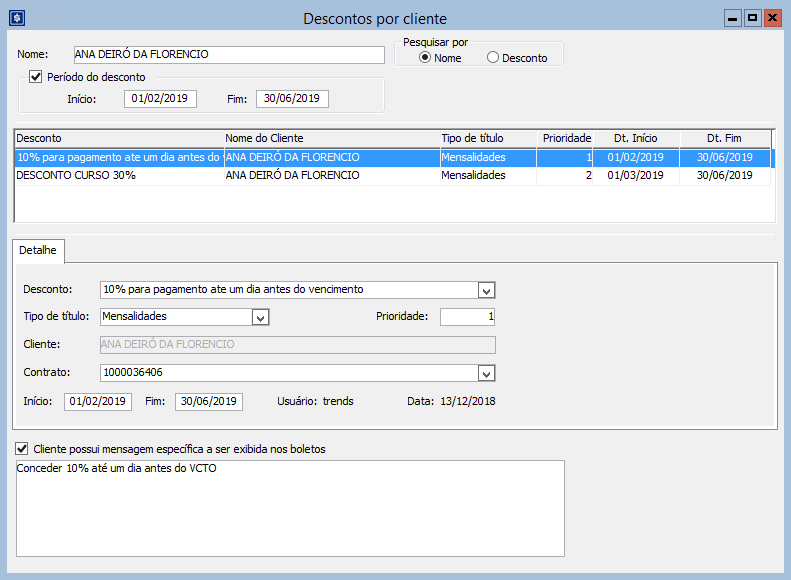The image size is (791, 580).
Task: Expand the Contrato dropdown list
Action: click(486, 373)
